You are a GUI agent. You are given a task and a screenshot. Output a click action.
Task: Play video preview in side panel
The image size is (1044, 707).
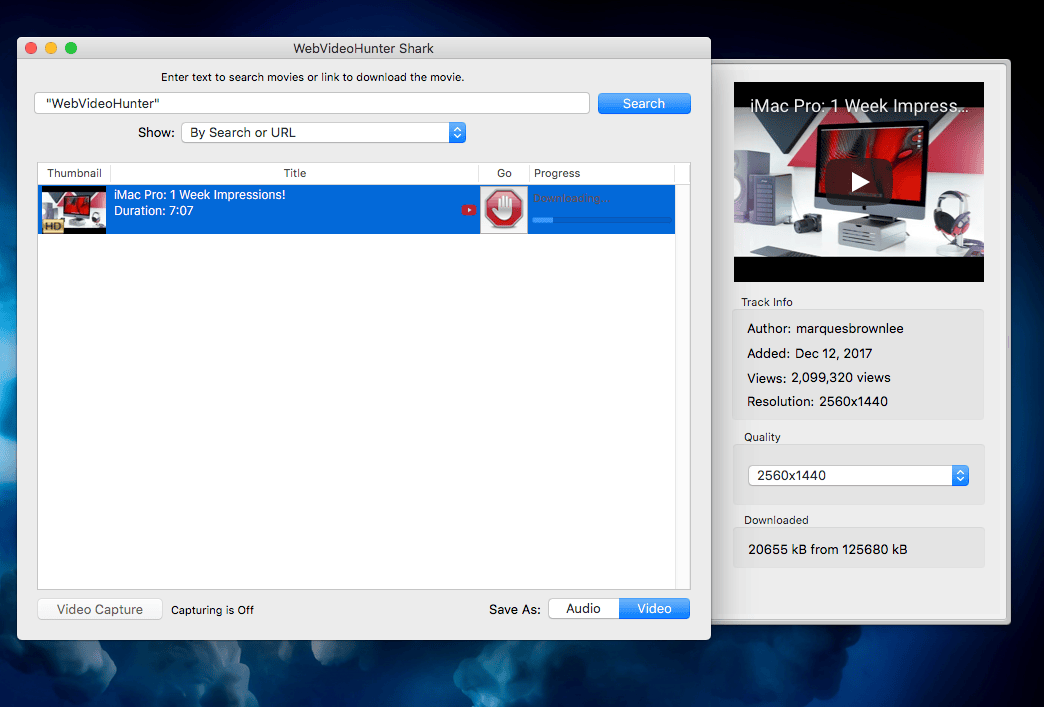click(x=859, y=182)
